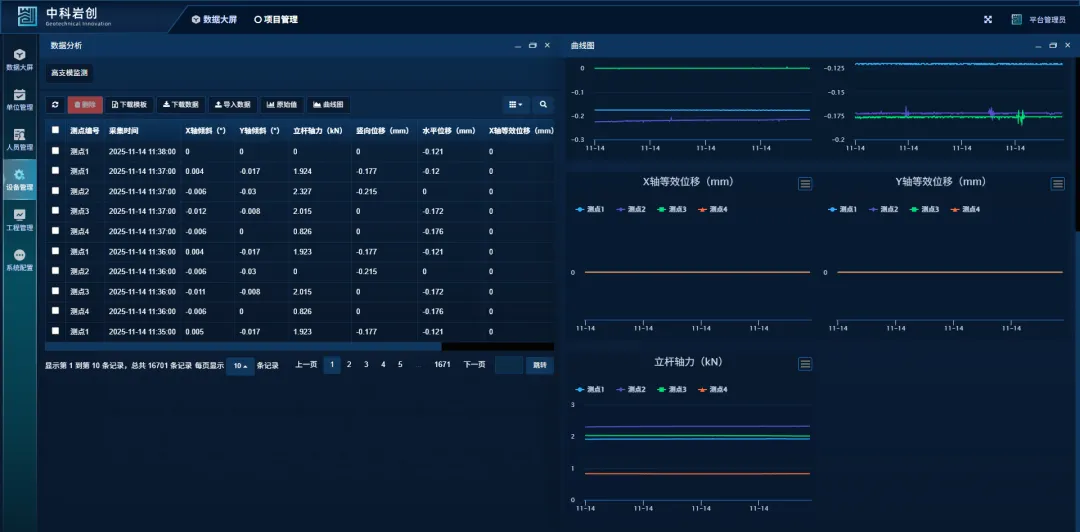Viewport: 1080px width, 532px height.
Task: Go to 人员管理 in the sidebar
Action: click(19, 139)
